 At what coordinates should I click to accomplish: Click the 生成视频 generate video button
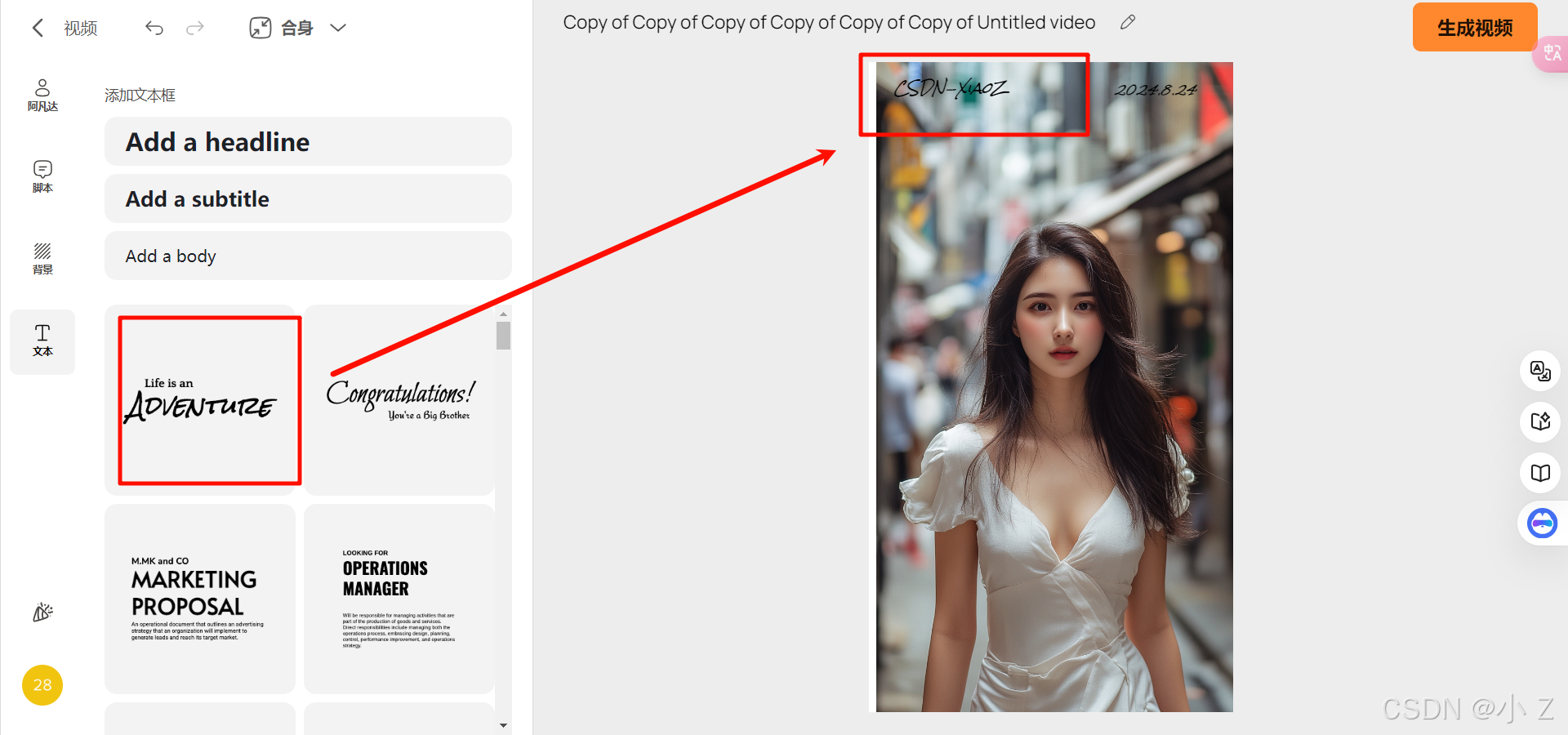pyautogui.click(x=1475, y=28)
